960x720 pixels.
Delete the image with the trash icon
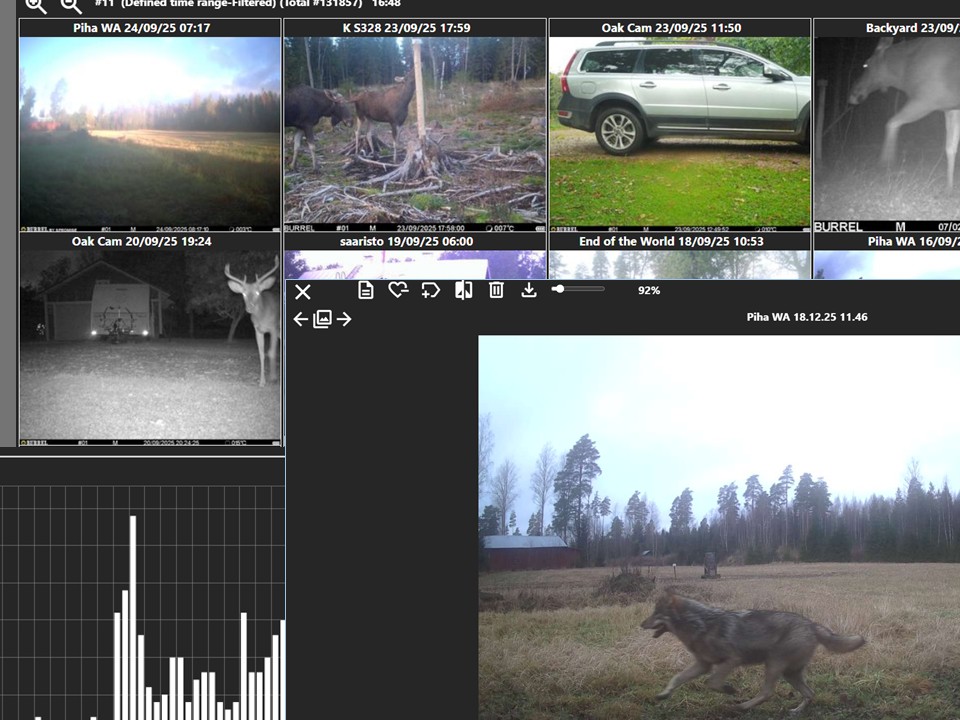[x=496, y=290]
